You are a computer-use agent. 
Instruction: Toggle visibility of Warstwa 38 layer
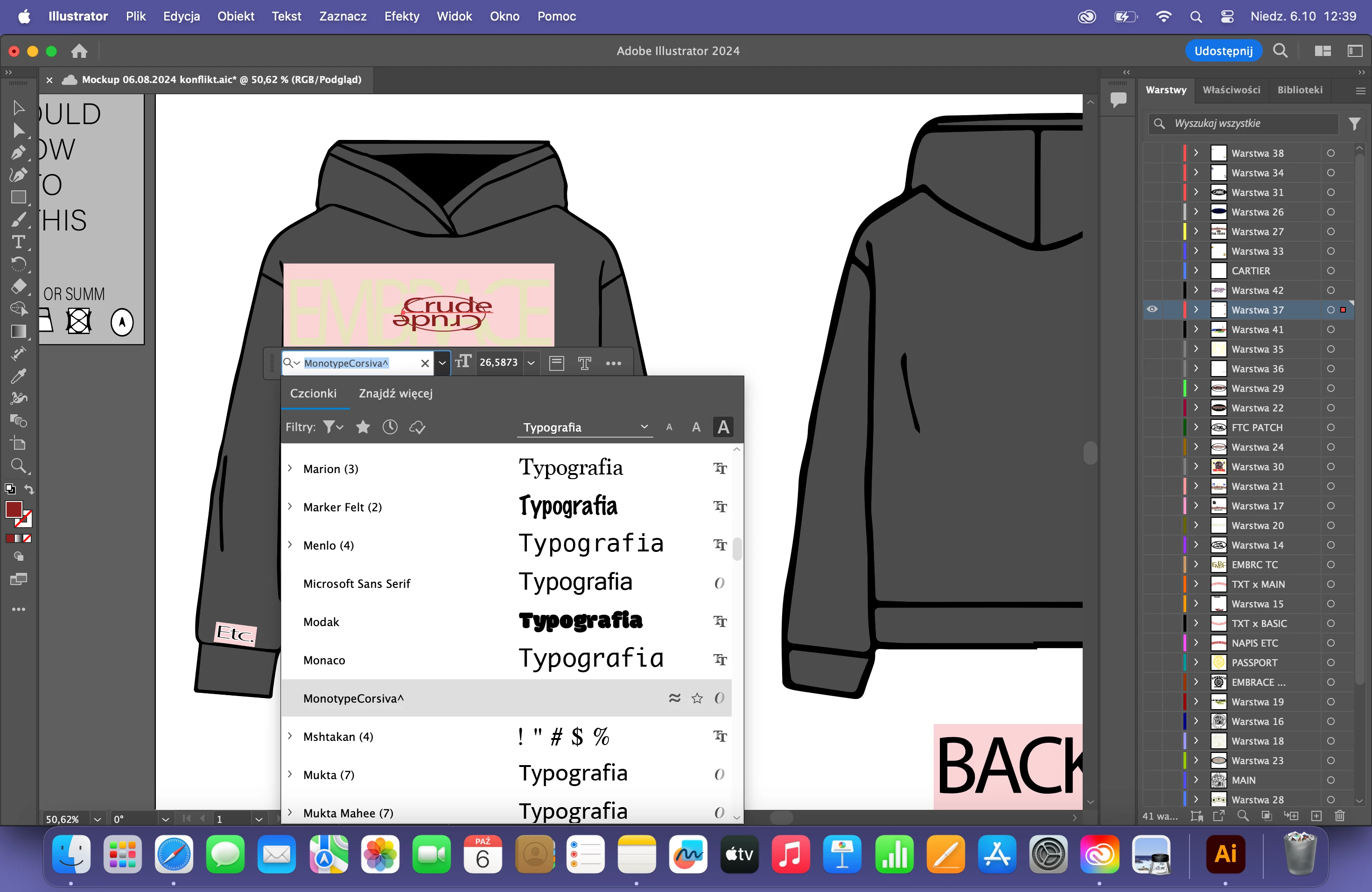point(1152,153)
